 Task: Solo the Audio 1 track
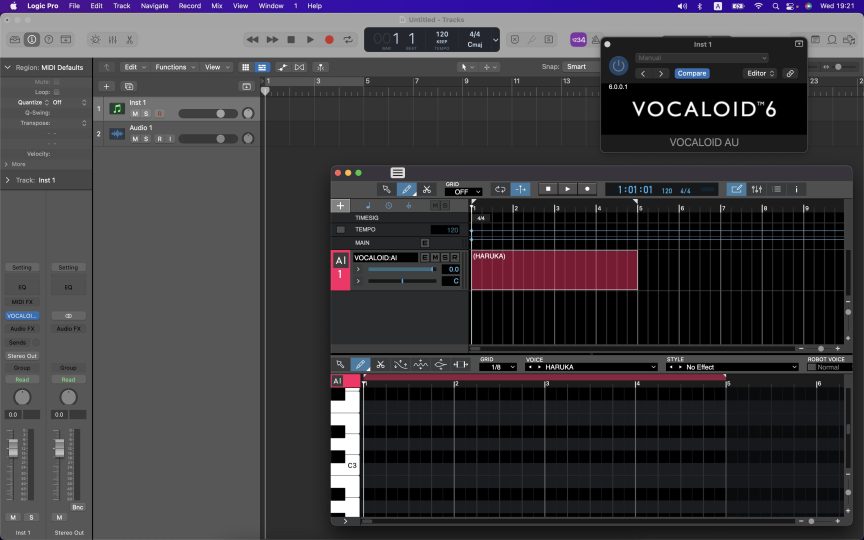coord(146,139)
